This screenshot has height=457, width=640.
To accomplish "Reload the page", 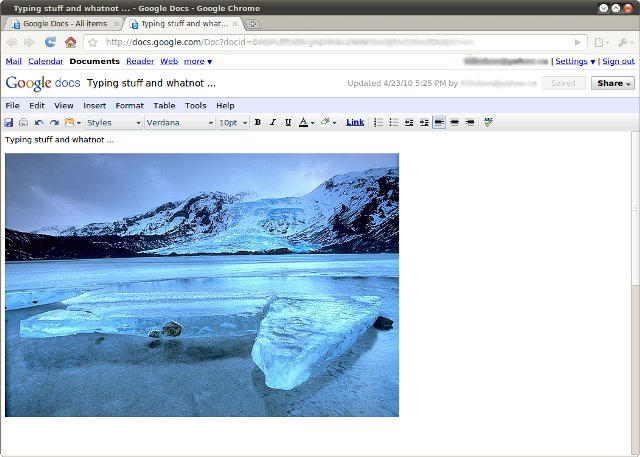I will (50, 42).
